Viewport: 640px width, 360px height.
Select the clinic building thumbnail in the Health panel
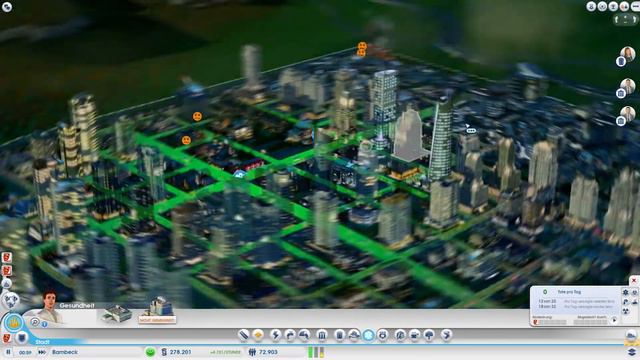point(117,314)
